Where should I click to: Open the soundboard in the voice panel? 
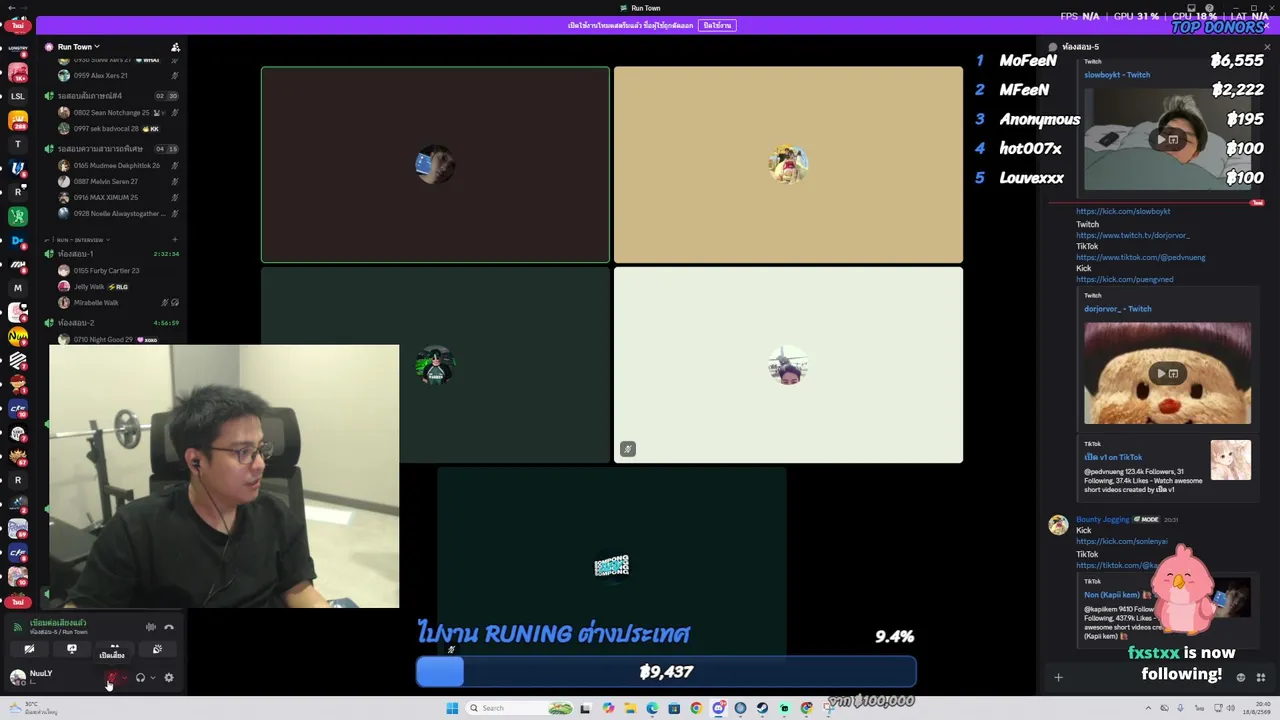(x=157, y=649)
